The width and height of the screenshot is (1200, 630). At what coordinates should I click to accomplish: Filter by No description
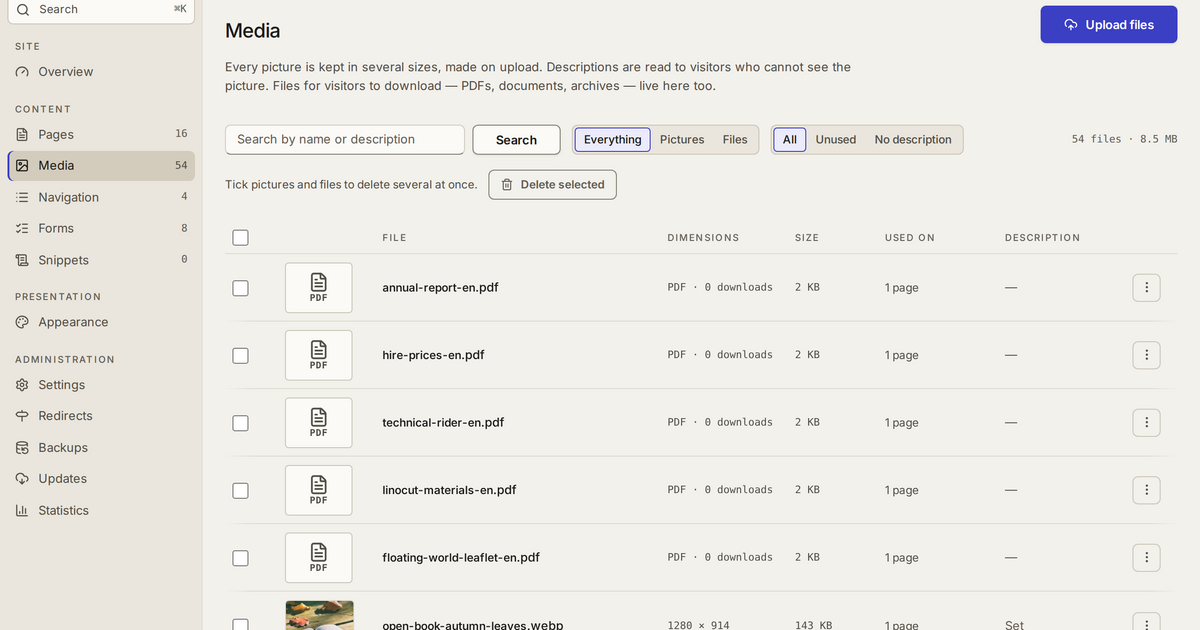913,140
